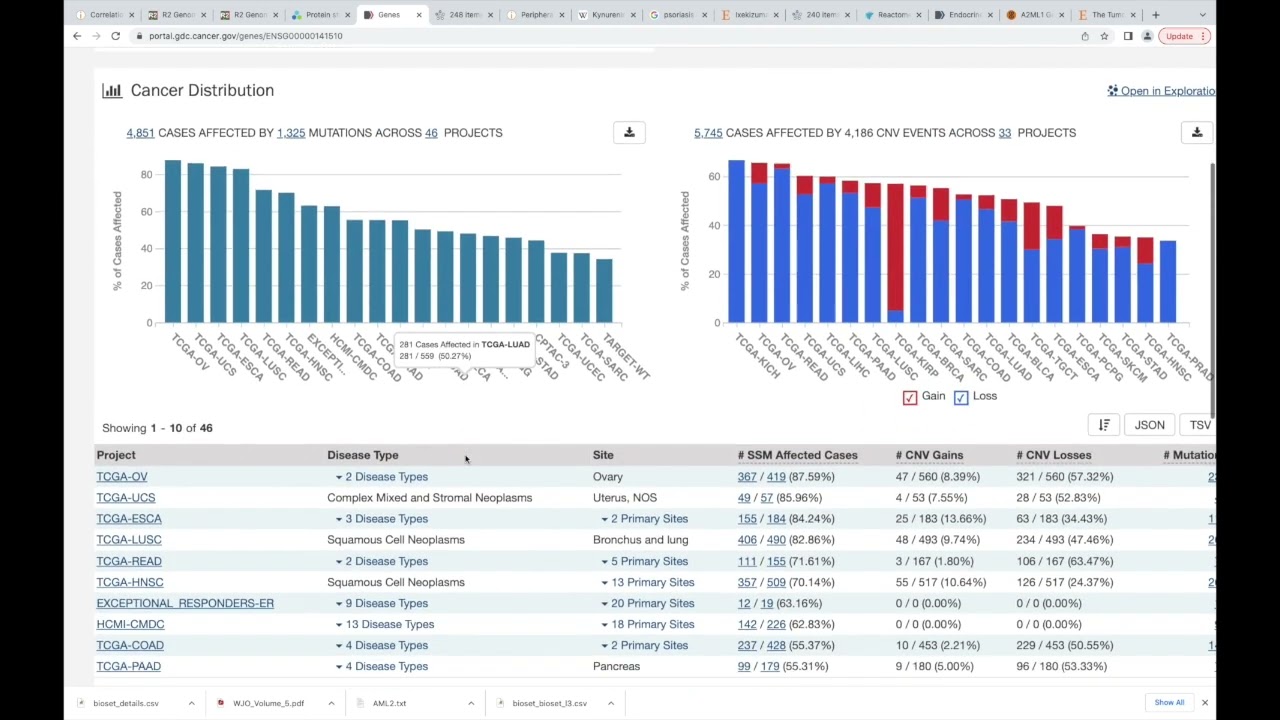Click the browser back arrow
The width and height of the screenshot is (1280, 720).
click(x=77, y=36)
